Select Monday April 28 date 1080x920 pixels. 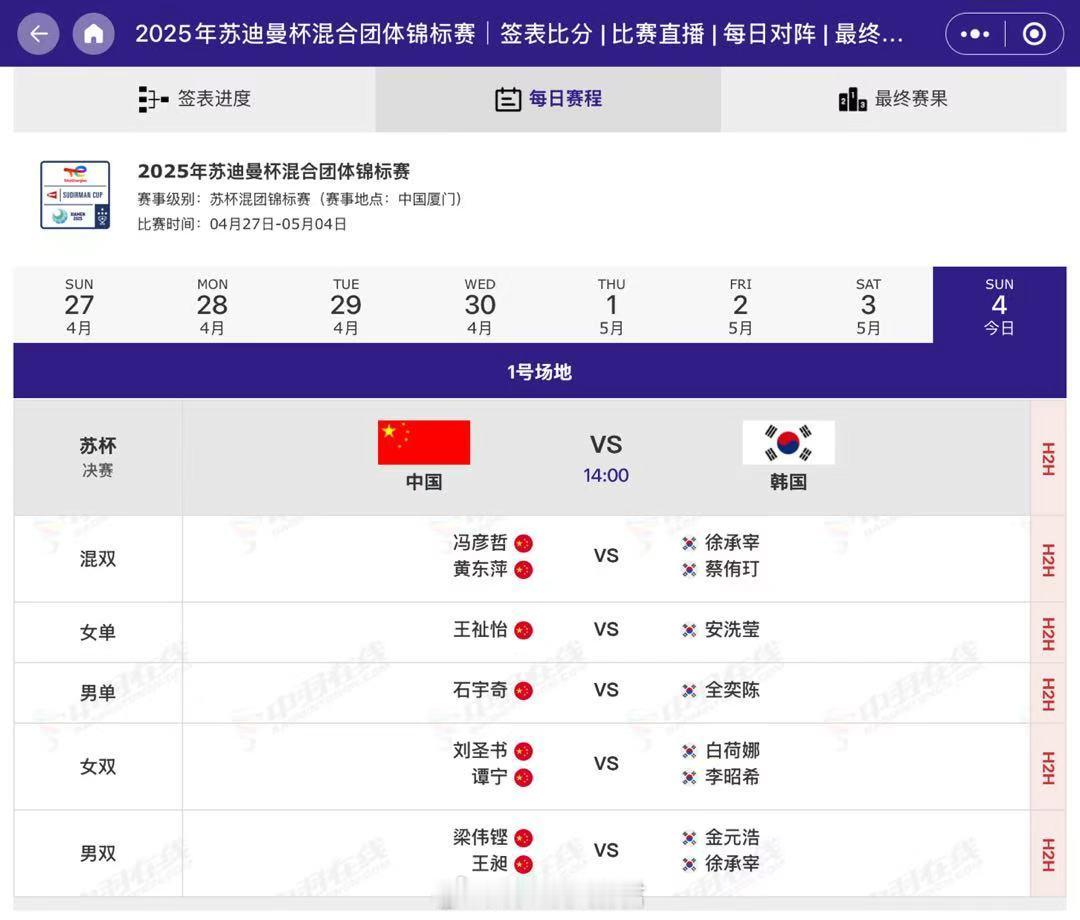coord(212,305)
